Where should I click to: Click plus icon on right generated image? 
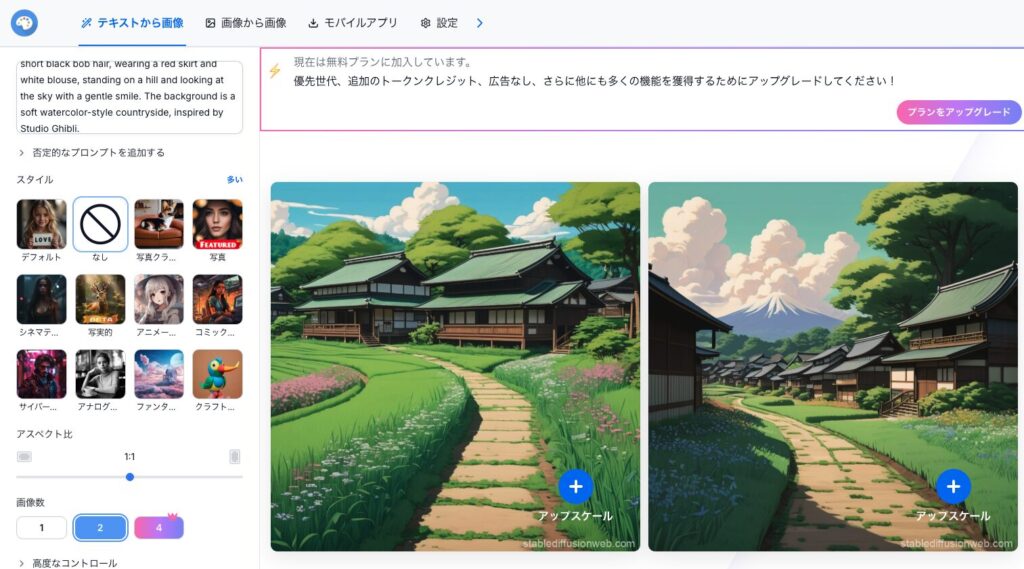953,487
